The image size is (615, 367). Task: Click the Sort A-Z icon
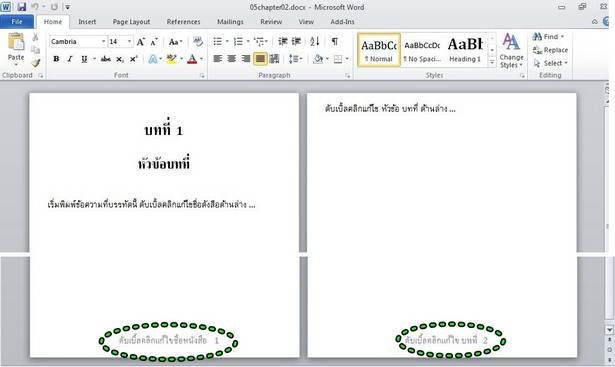[315, 42]
